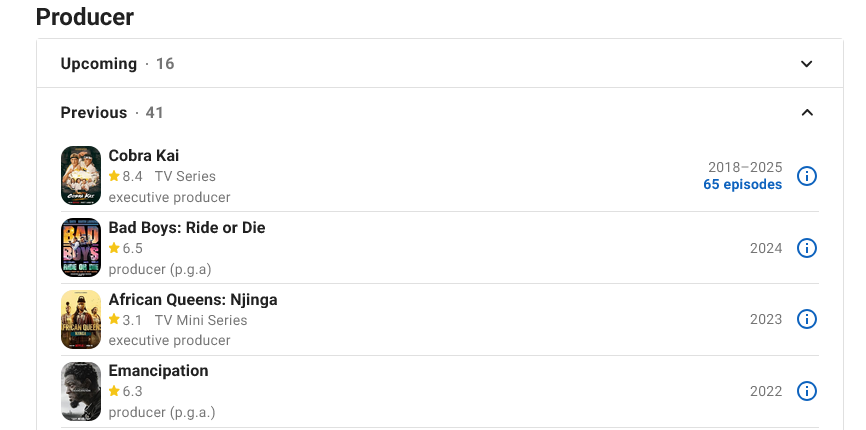The width and height of the screenshot is (866, 430).
Task: Collapse the Previous section chevron
Action: point(806,113)
